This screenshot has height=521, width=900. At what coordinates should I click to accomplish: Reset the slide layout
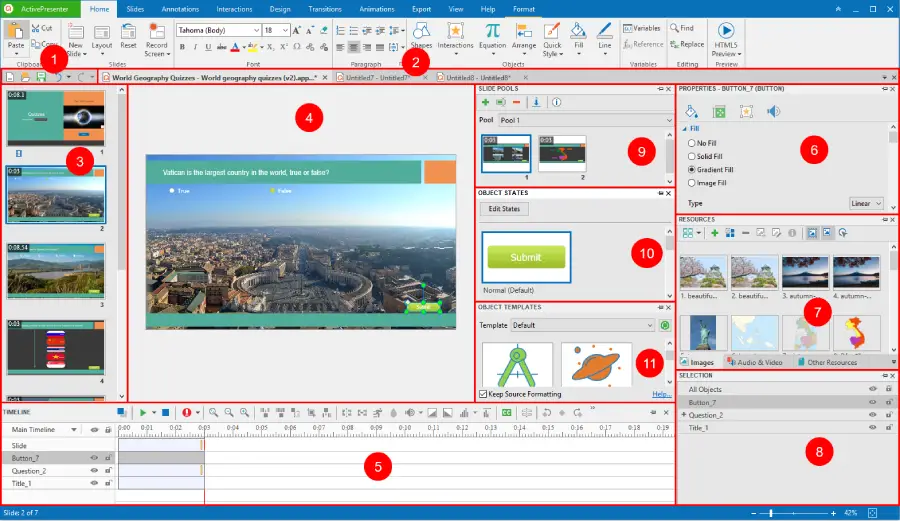[129, 36]
